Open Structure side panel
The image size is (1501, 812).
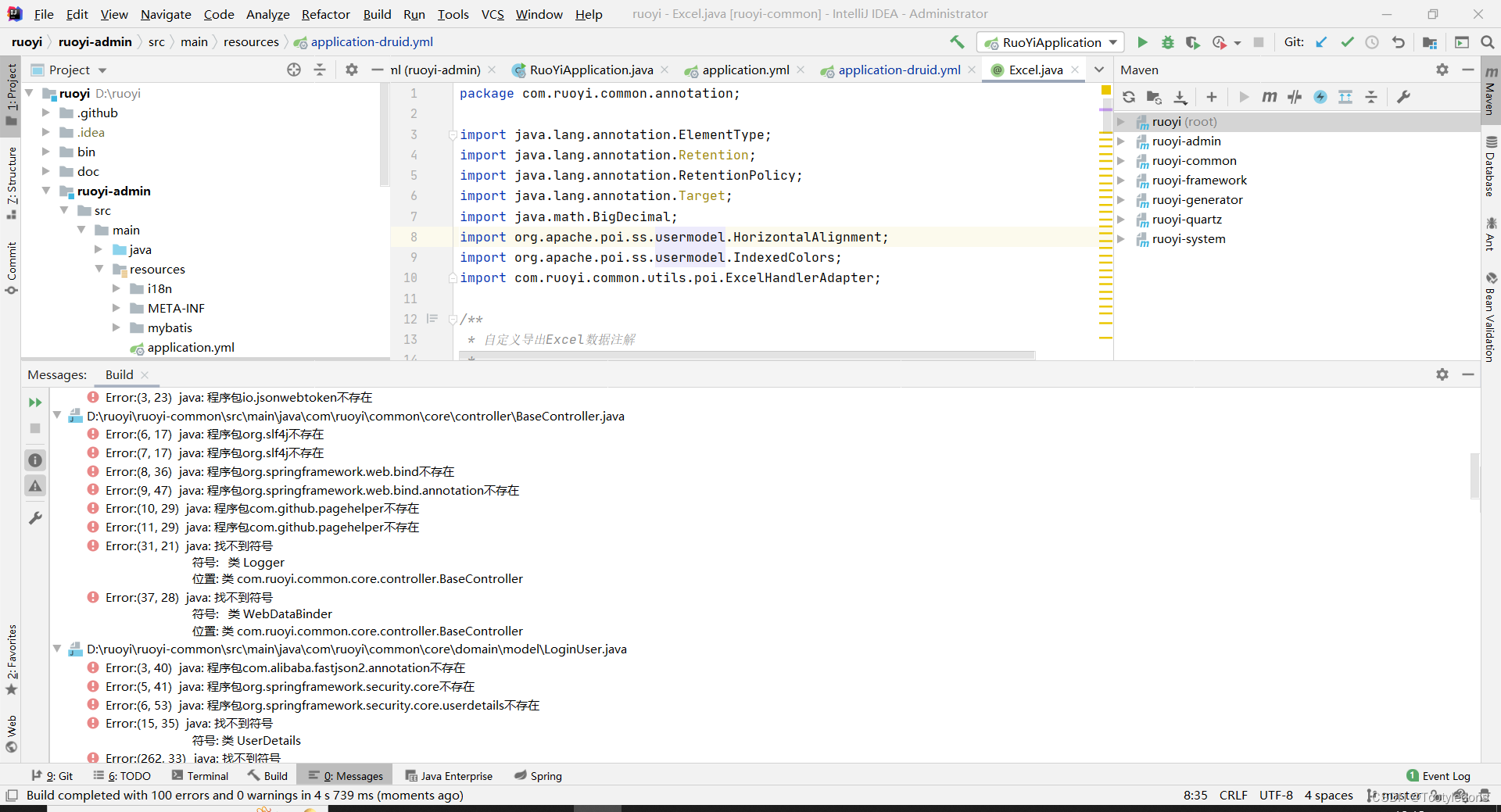pyautogui.click(x=11, y=183)
